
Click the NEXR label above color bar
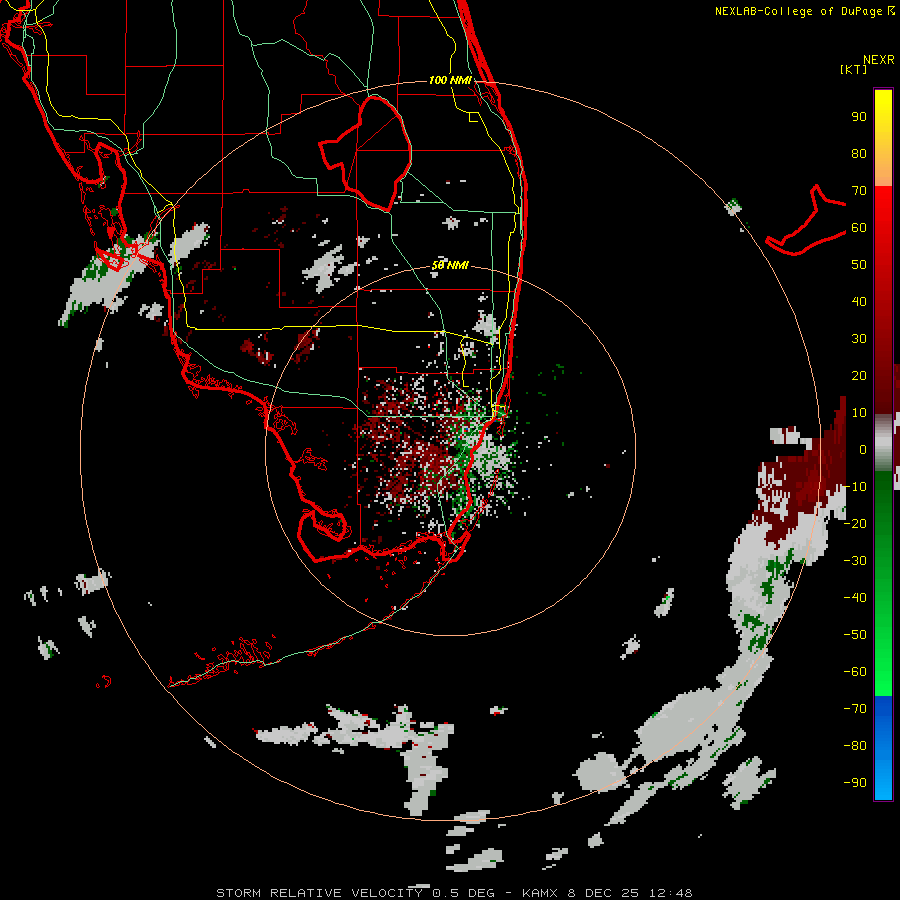click(x=878, y=60)
